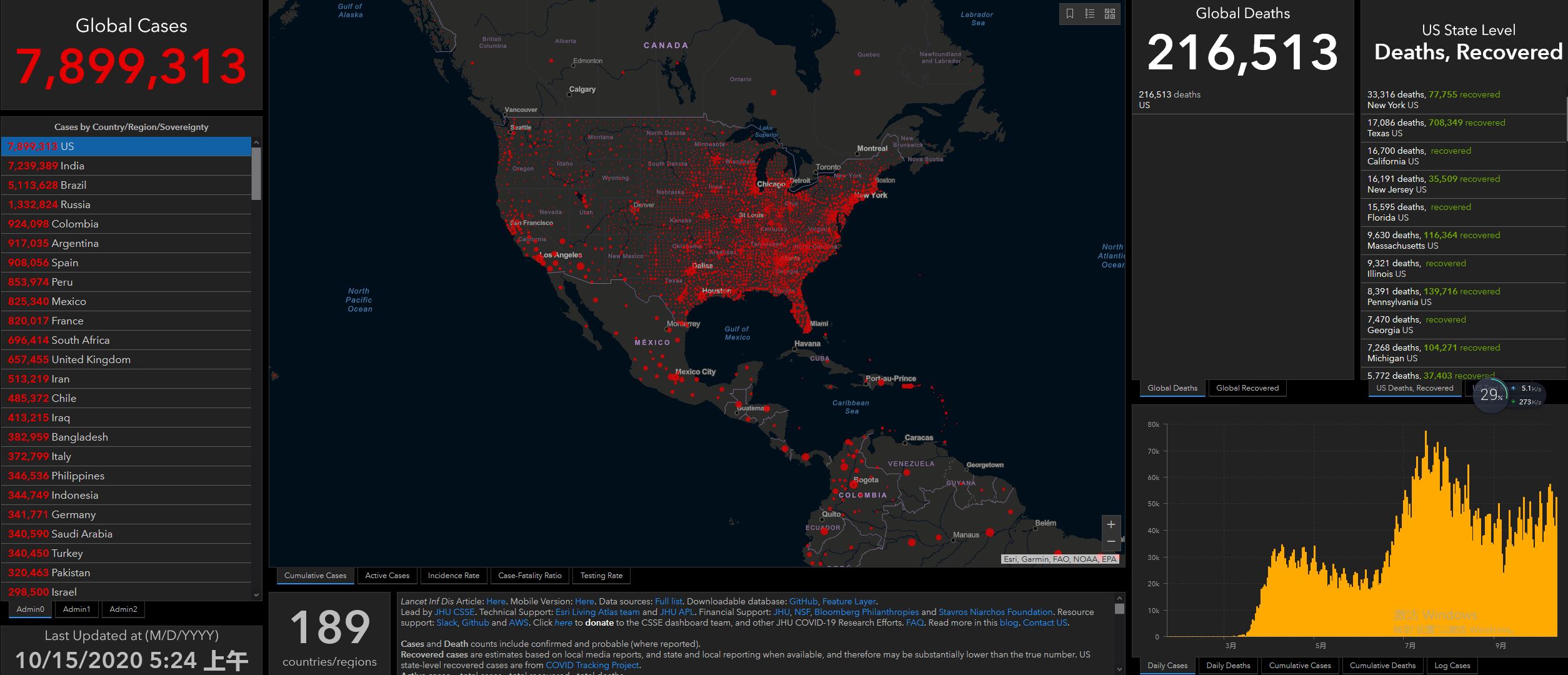
Task: Show the map legend icon
Action: coord(1090,14)
